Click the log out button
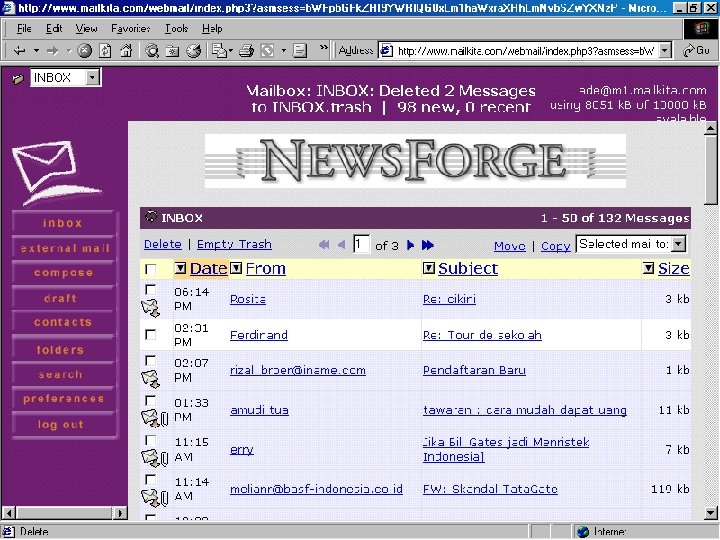 coord(63,425)
